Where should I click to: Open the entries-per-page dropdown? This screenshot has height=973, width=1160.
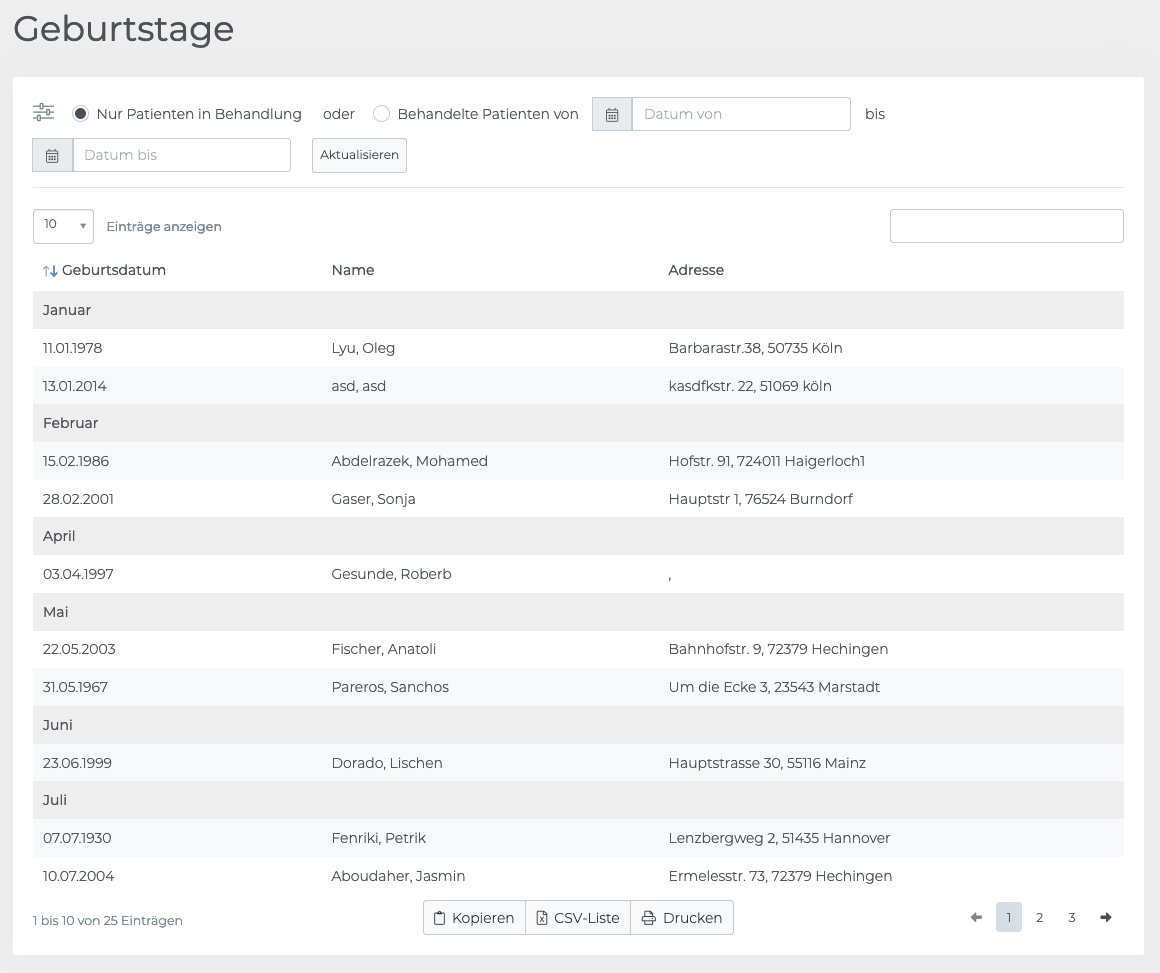[63, 226]
